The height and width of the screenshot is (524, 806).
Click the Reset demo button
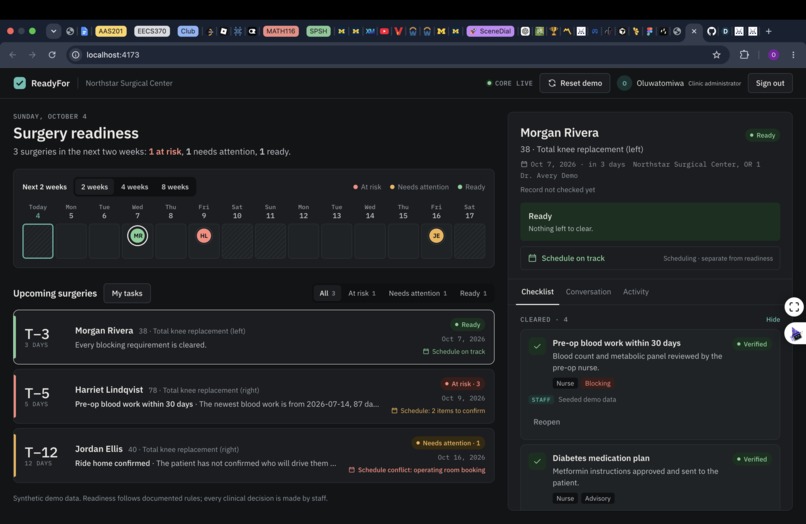click(575, 83)
